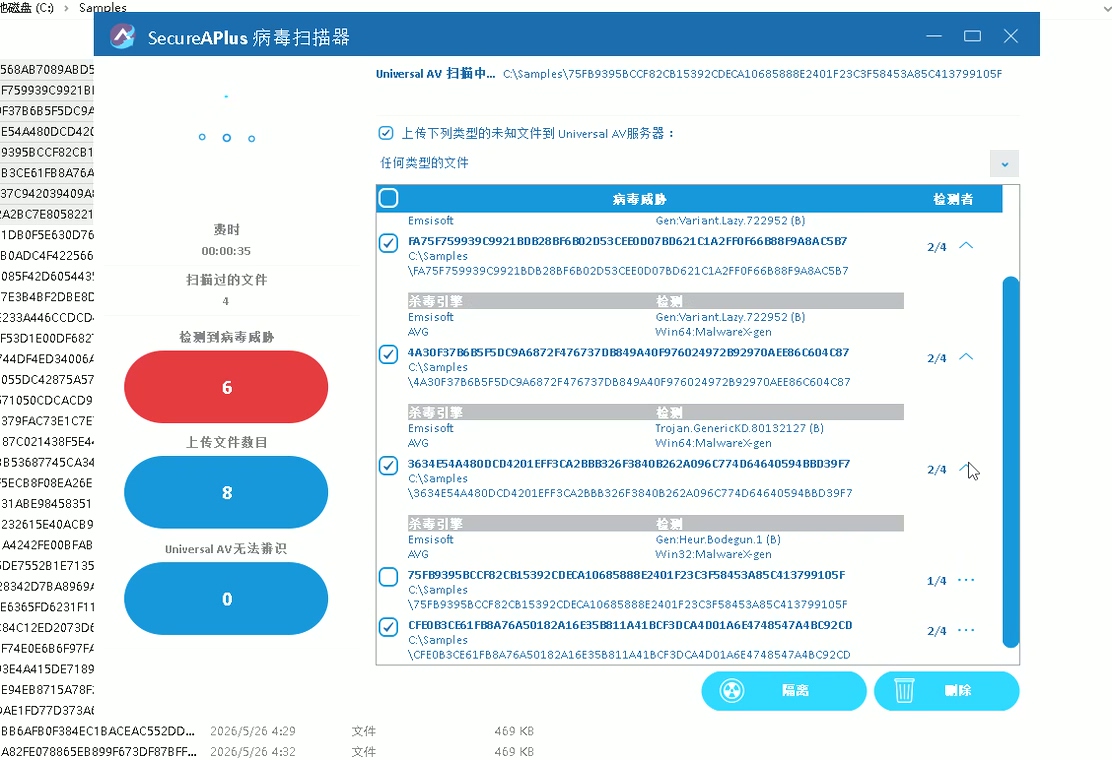Click the 隔离 quarantine button
Screen dimensions: 1112x760
pyautogui.click(x=784, y=691)
